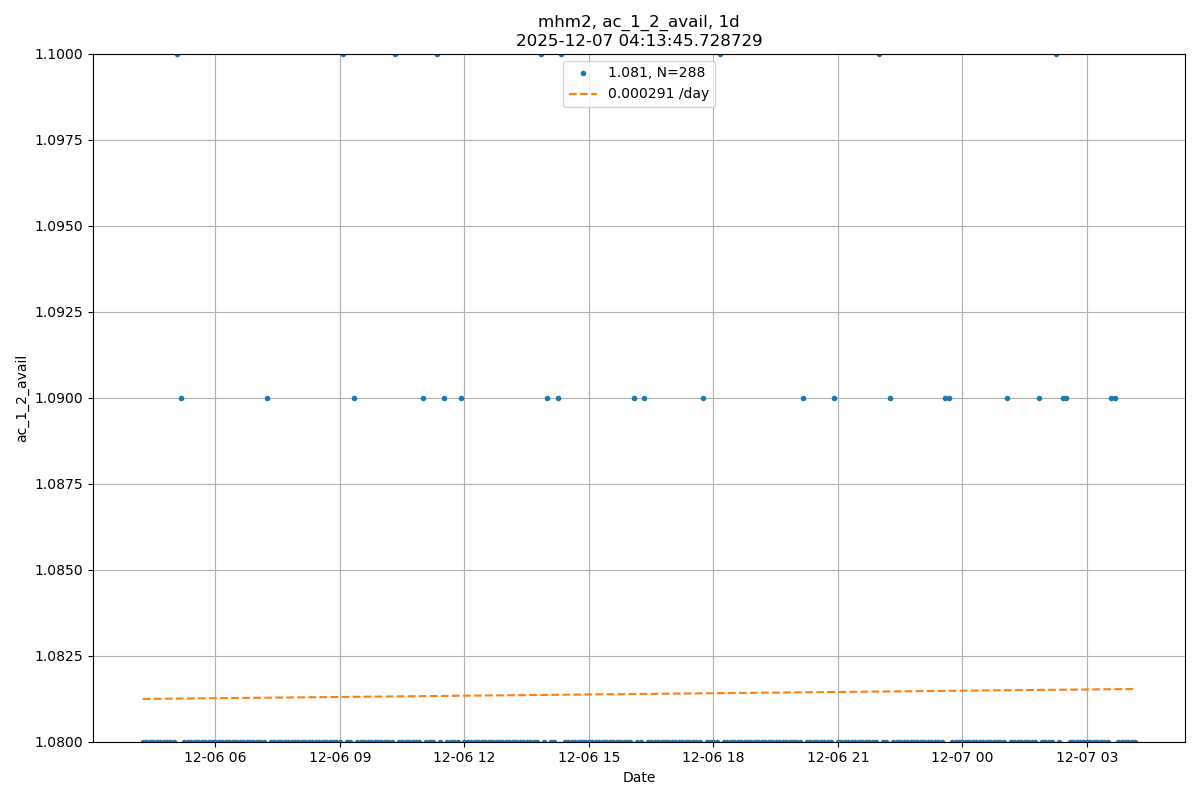Select the x-axis tick label "12-06 21"
Viewport: 1200px width, 800px height.
click(x=838, y=758)
